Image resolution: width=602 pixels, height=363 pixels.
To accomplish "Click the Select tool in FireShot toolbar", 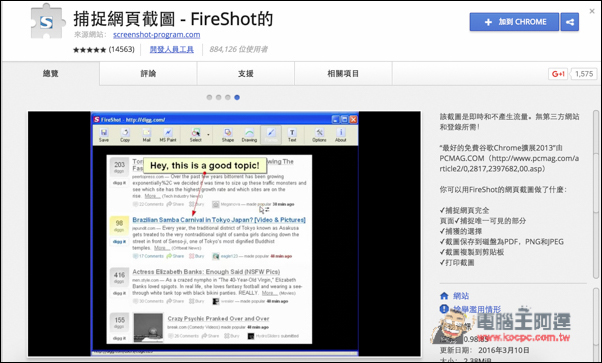I will point(195,135).
